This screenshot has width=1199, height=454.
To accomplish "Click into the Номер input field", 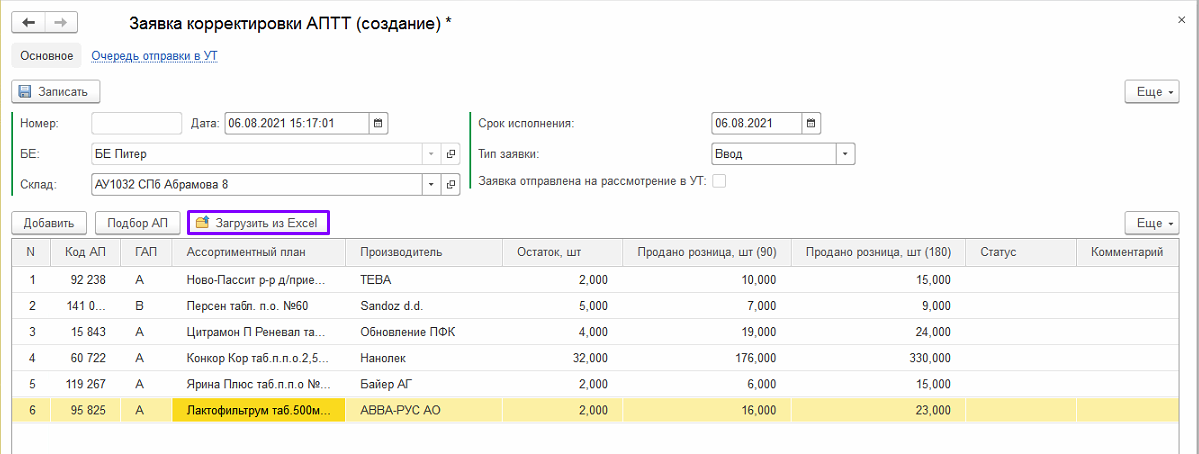I will (136, 123).
